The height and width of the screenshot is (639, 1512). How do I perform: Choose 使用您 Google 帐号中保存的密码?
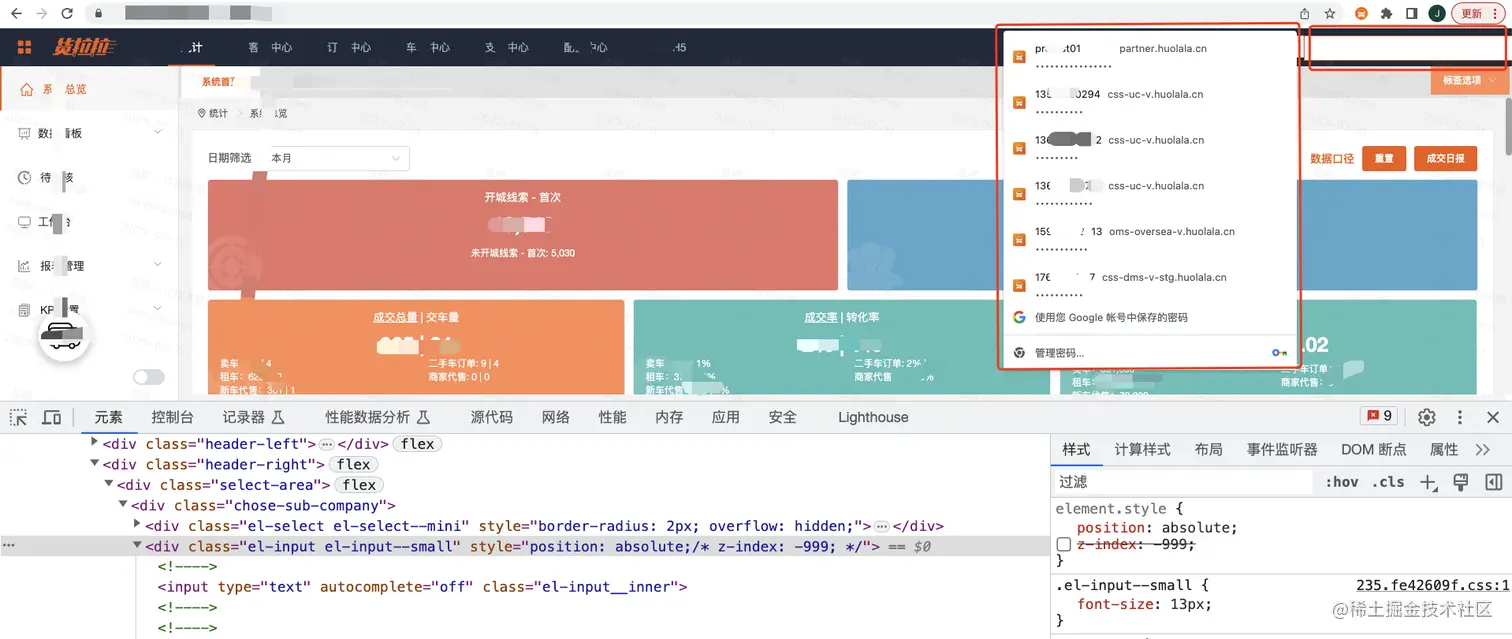[x=1150, y=317]
